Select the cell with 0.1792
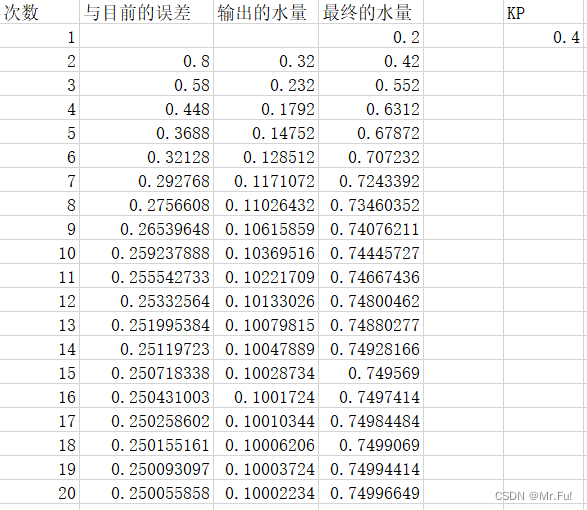Image resolution: width=587 pixels, height=510 pixels. tap(266, 108)
